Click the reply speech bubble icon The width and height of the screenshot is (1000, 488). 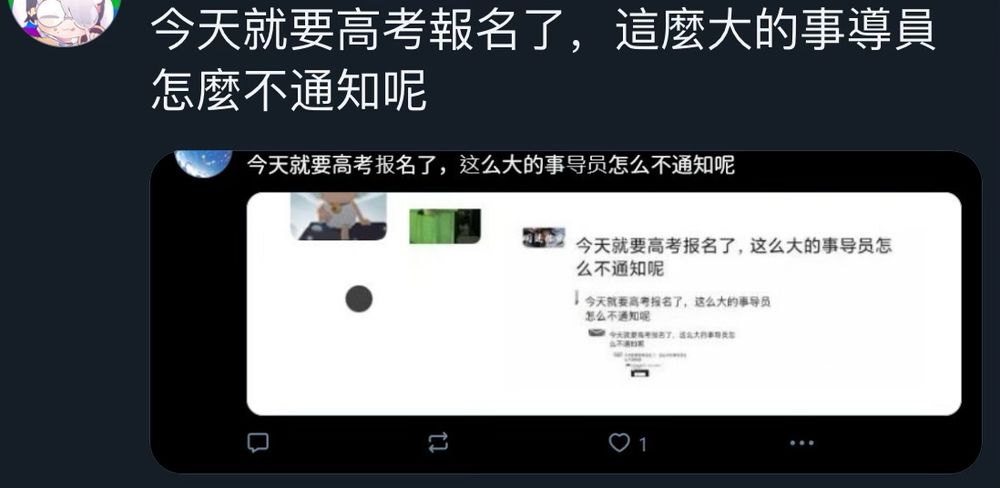tap(258, 442)
